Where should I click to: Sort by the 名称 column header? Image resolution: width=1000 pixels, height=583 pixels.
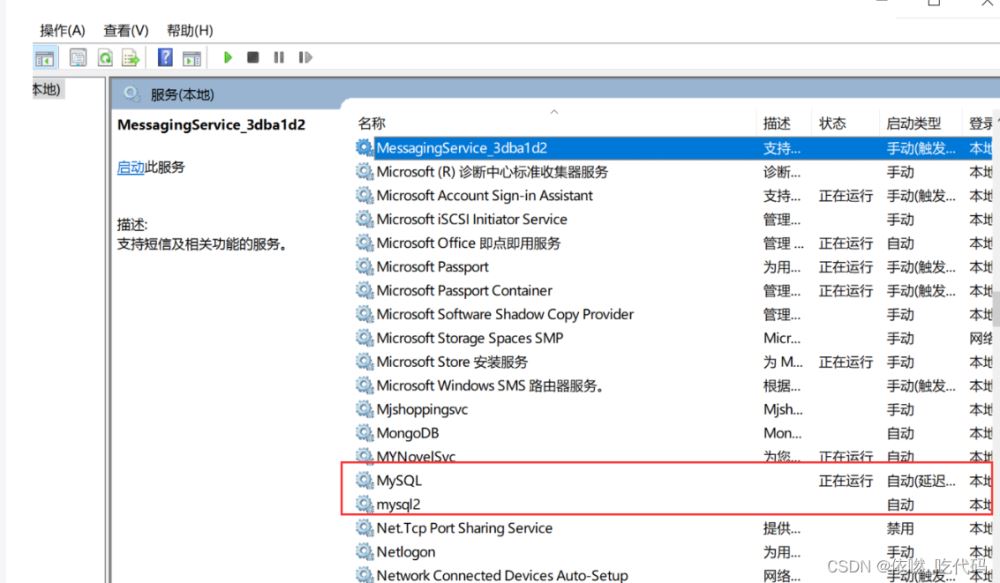pos(371,123)
